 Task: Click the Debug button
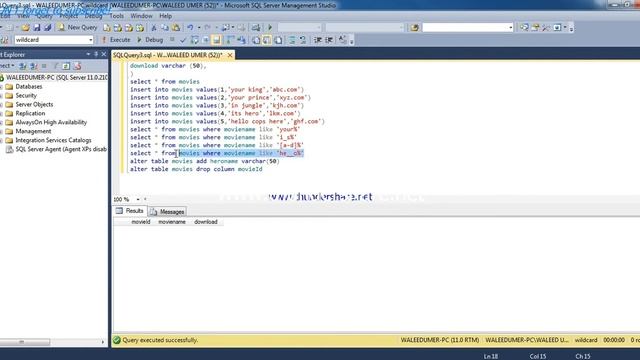[150, 40]
